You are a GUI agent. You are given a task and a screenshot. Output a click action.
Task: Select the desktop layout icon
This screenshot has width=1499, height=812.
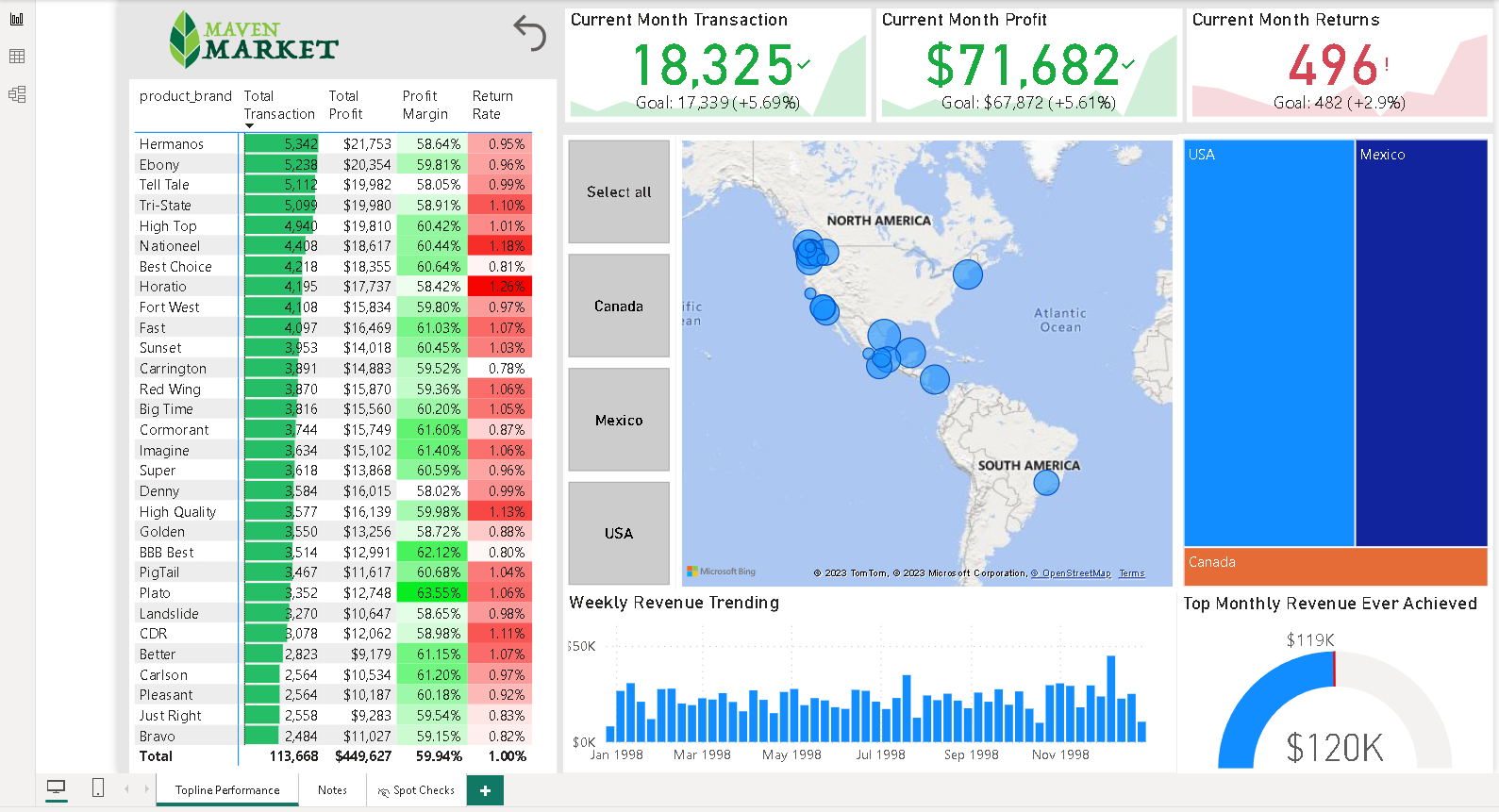point(57,788)
